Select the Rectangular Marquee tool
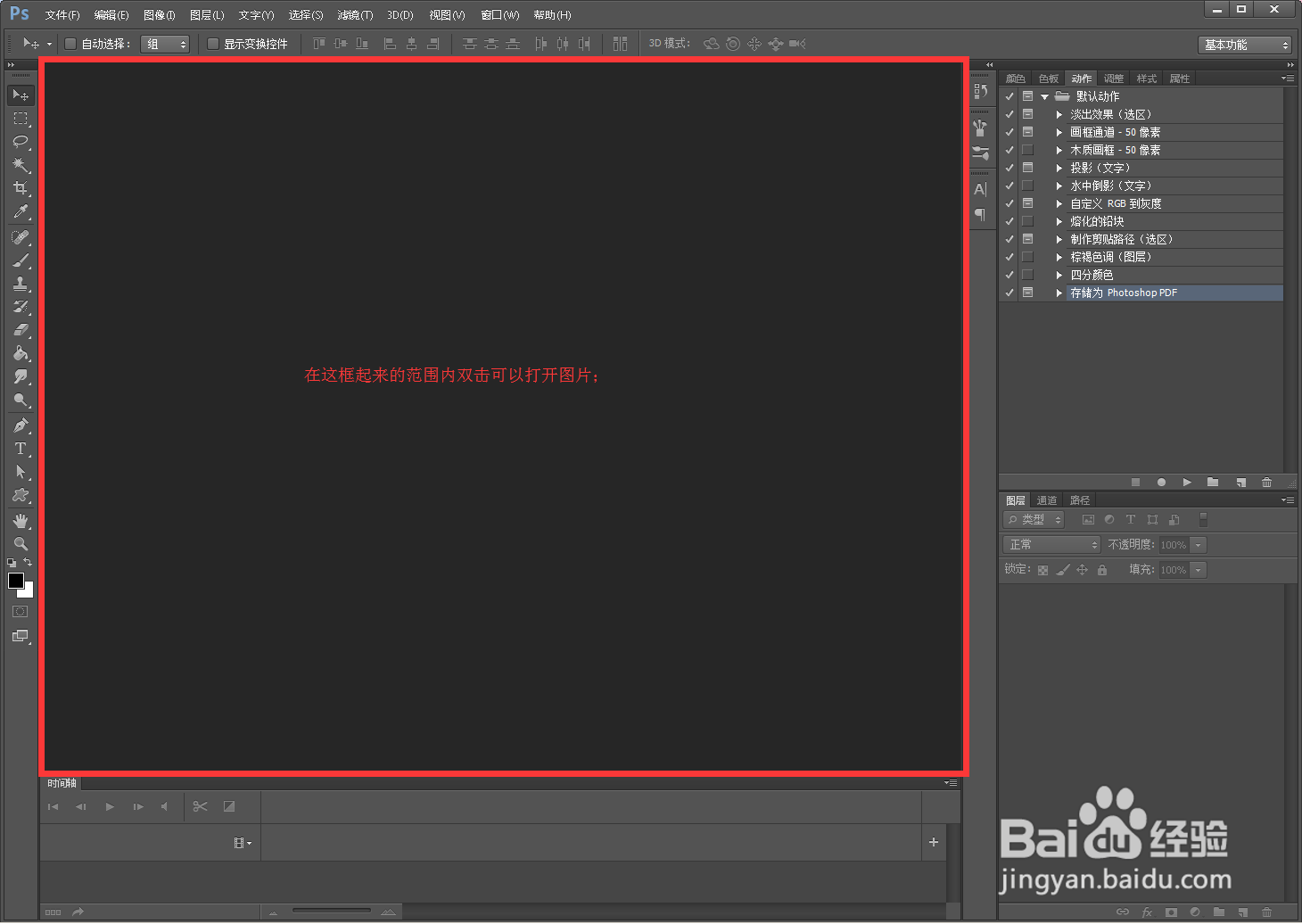This screenshot has height=924, width=1302. [21, 118]
